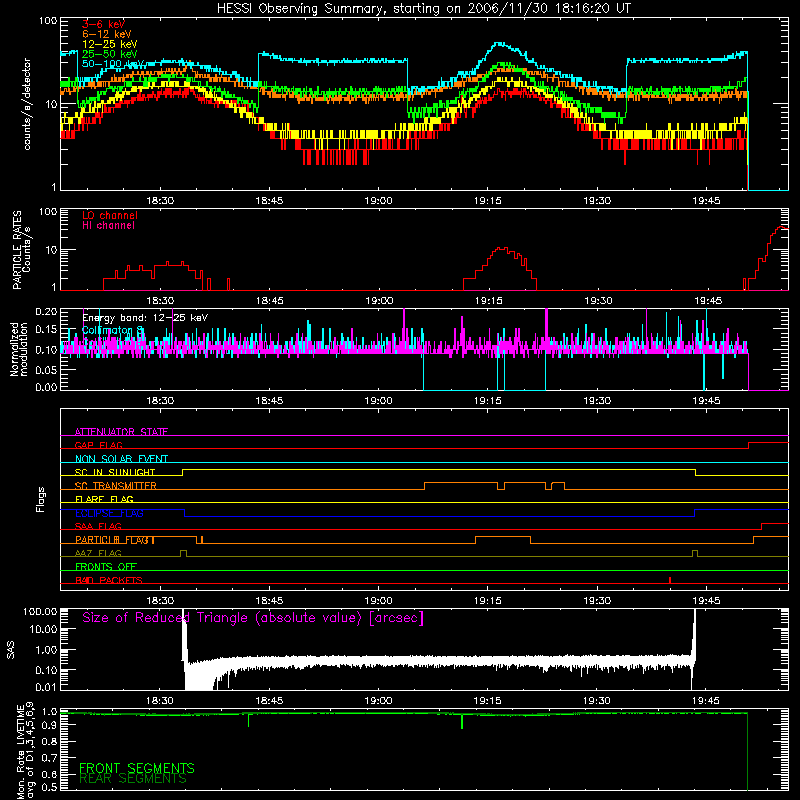Image resolution: width=800 pixels, height=800 pixels.
Task: Click the vertical 'Flags' axis label
Action: click(x=41, y=499)
